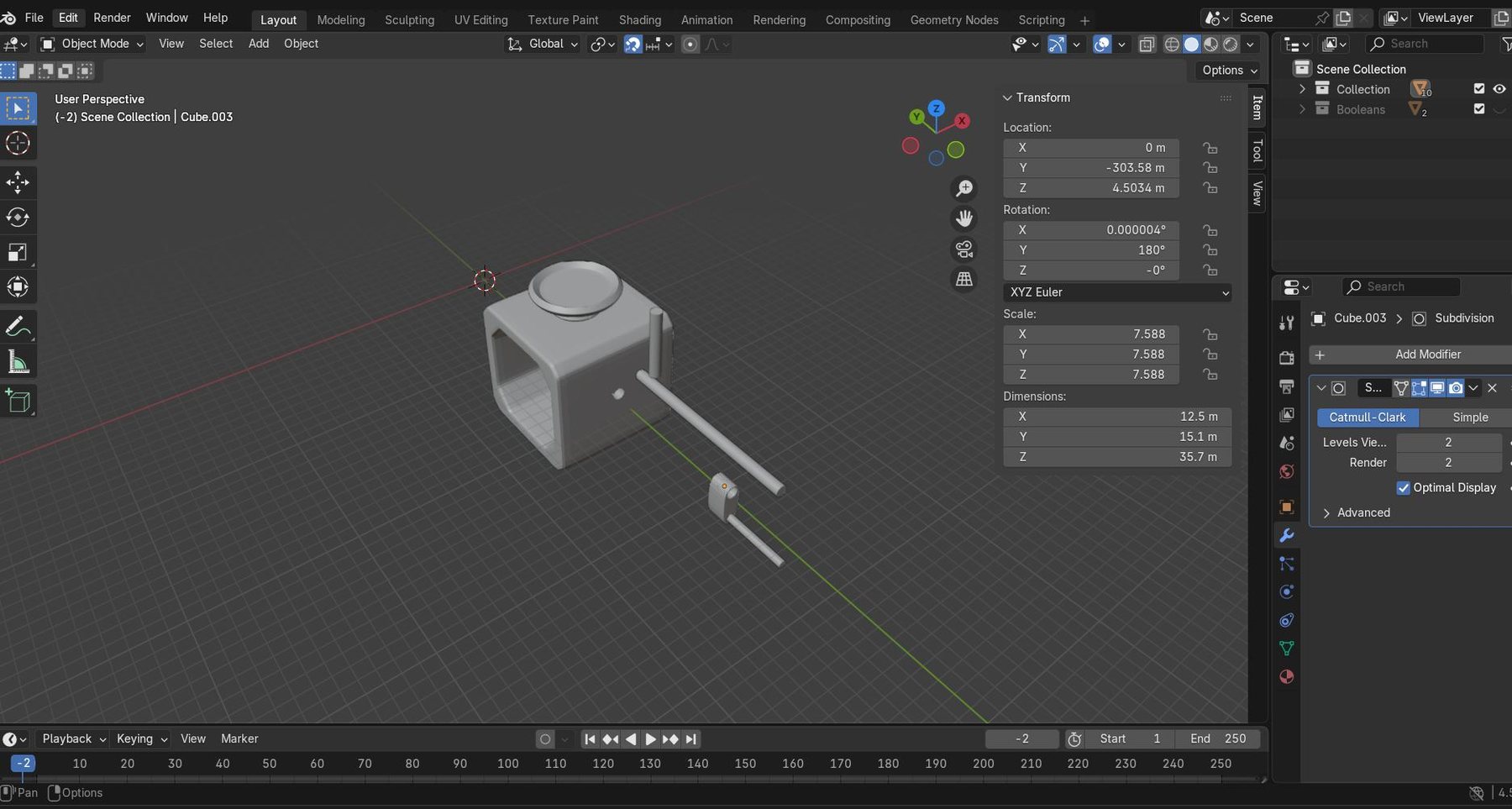Toggle auto keying record button
The height and width of the screenshot is (809, 1512).
tap(545, 739)
